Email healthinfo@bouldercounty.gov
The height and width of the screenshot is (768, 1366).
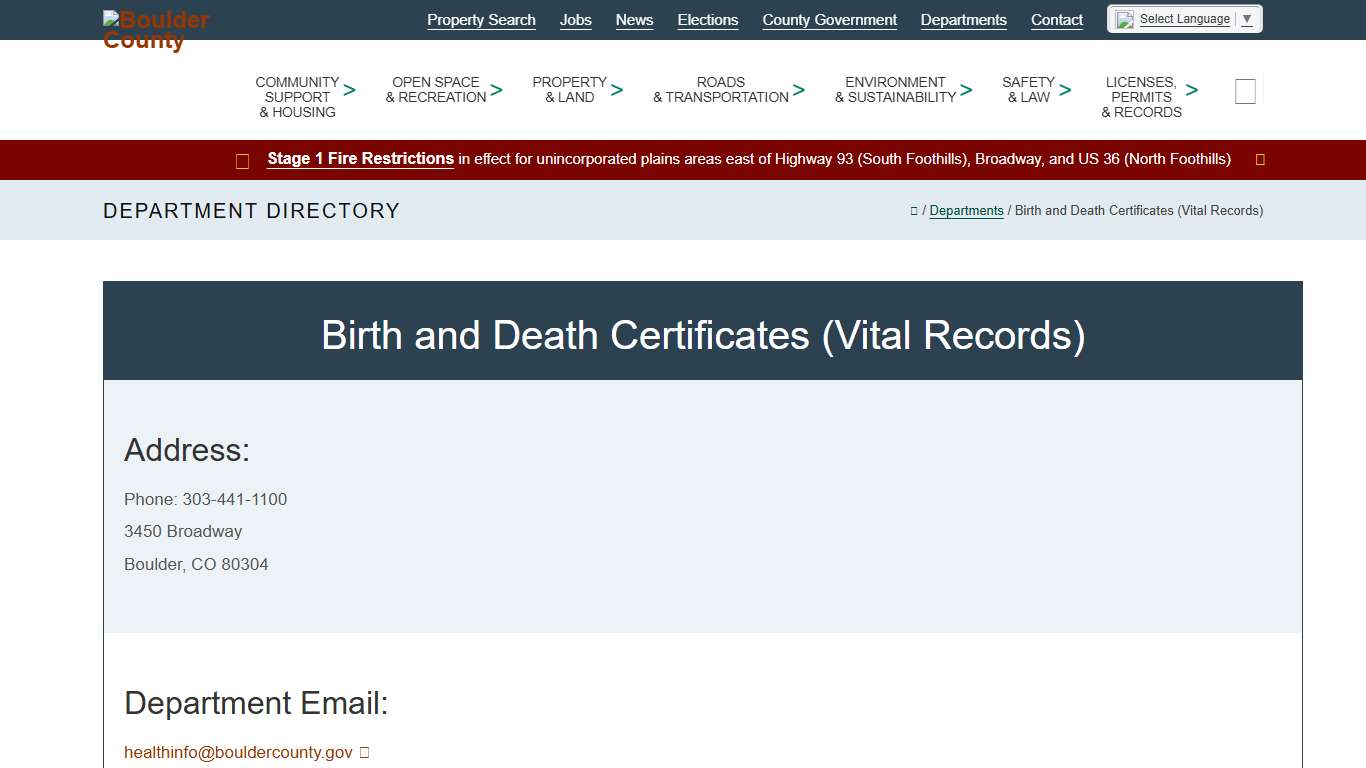[237, 752]
